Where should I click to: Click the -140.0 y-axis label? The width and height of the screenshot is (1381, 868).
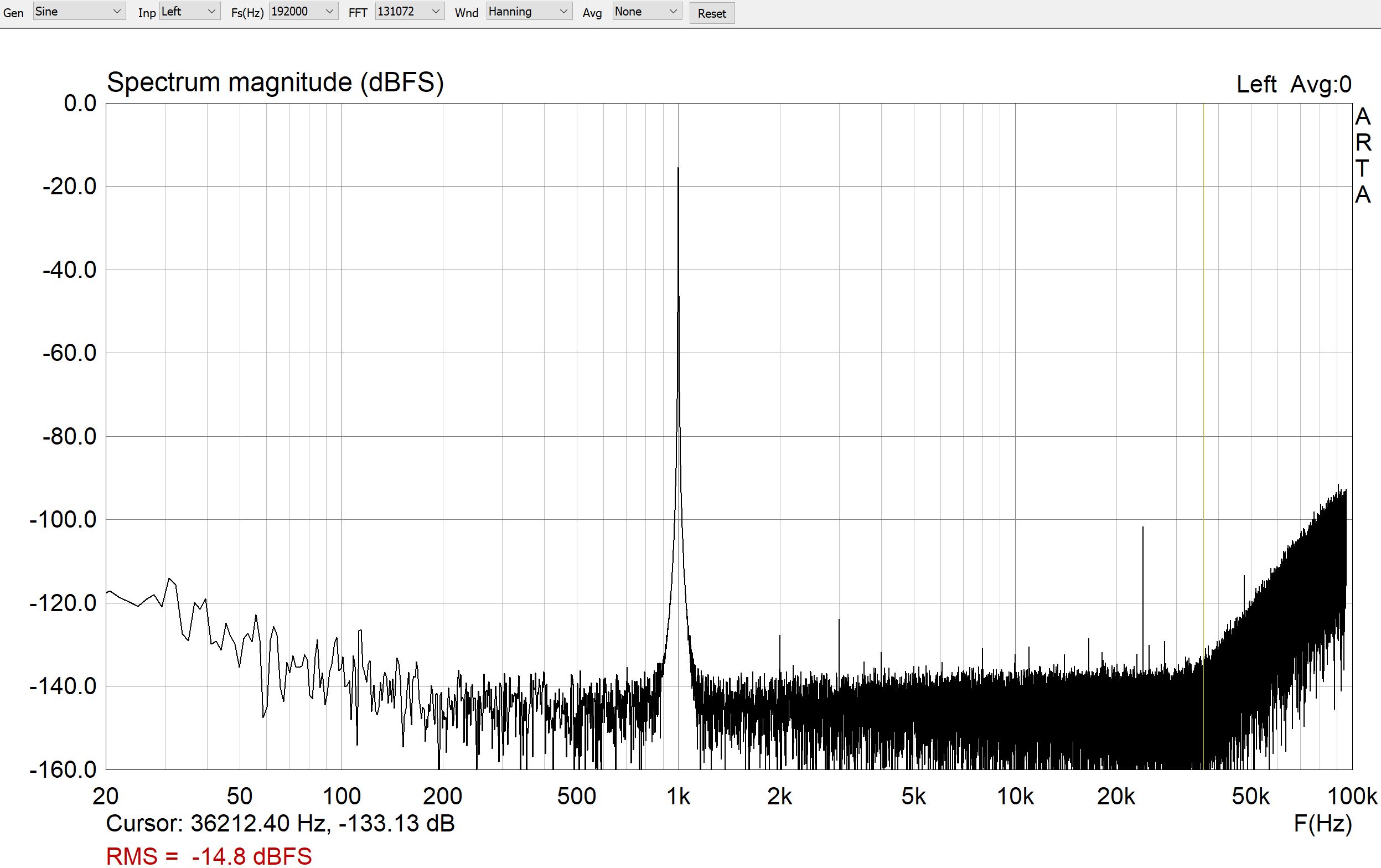point(63,686)
